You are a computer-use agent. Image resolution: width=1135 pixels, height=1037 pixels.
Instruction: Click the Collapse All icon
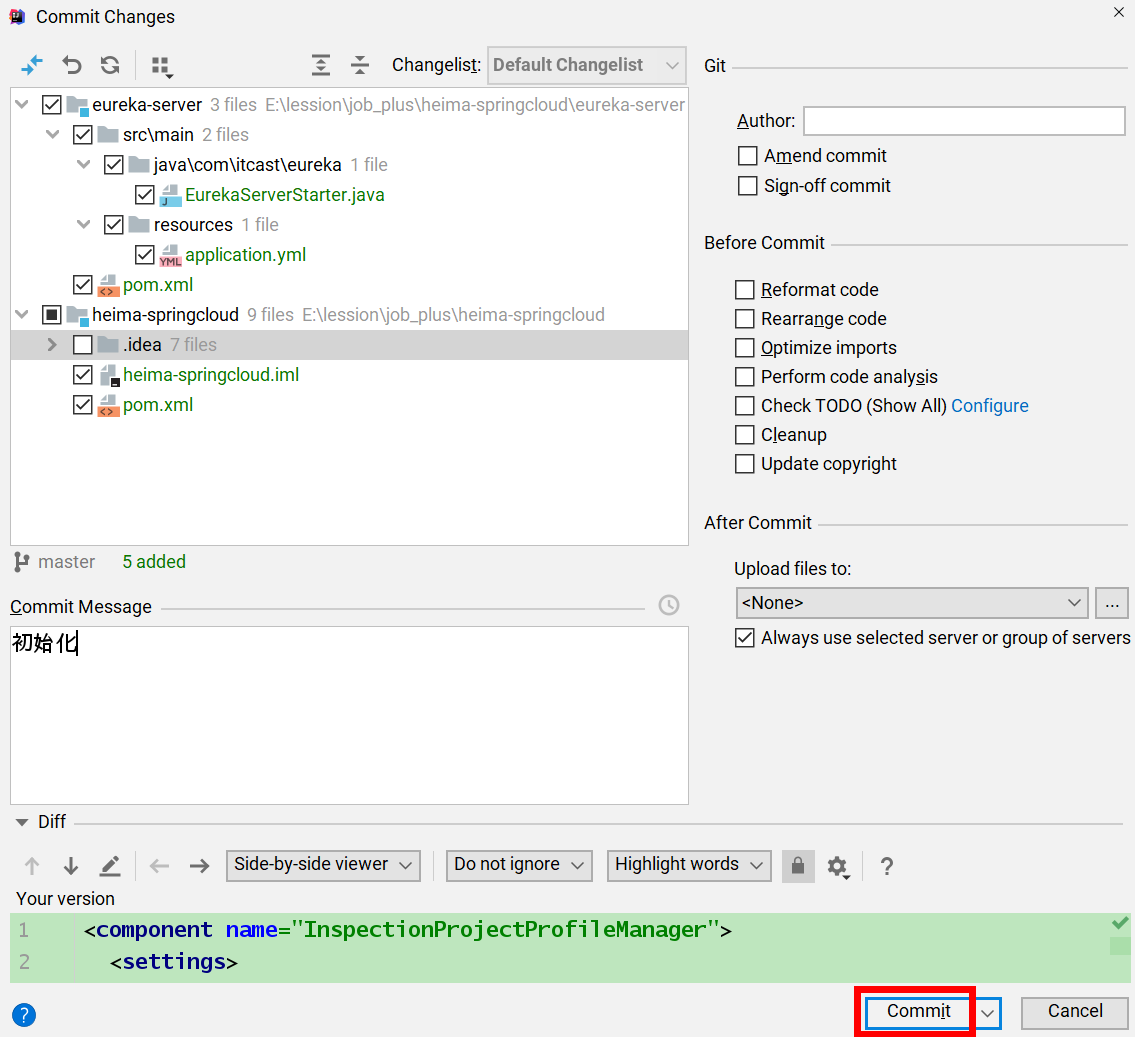[x=360, y=65]
